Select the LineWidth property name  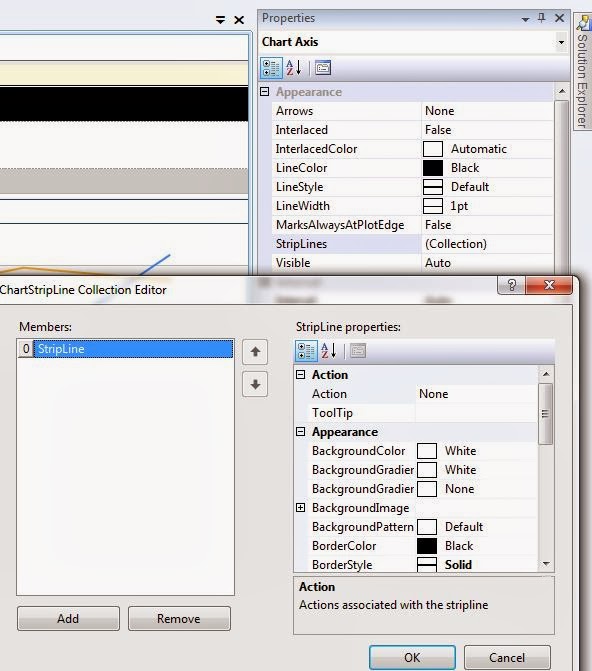click(303, 206)
